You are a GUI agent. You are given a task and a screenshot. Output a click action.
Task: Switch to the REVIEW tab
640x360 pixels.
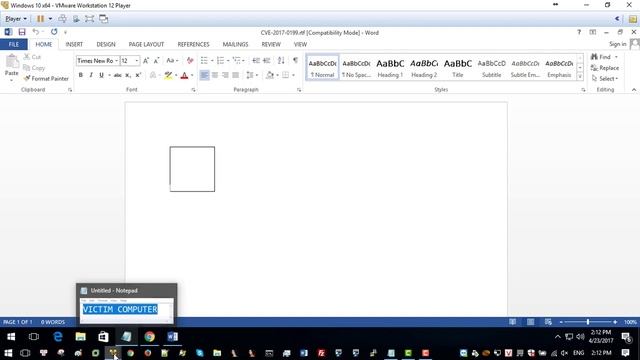pos(271,44)
